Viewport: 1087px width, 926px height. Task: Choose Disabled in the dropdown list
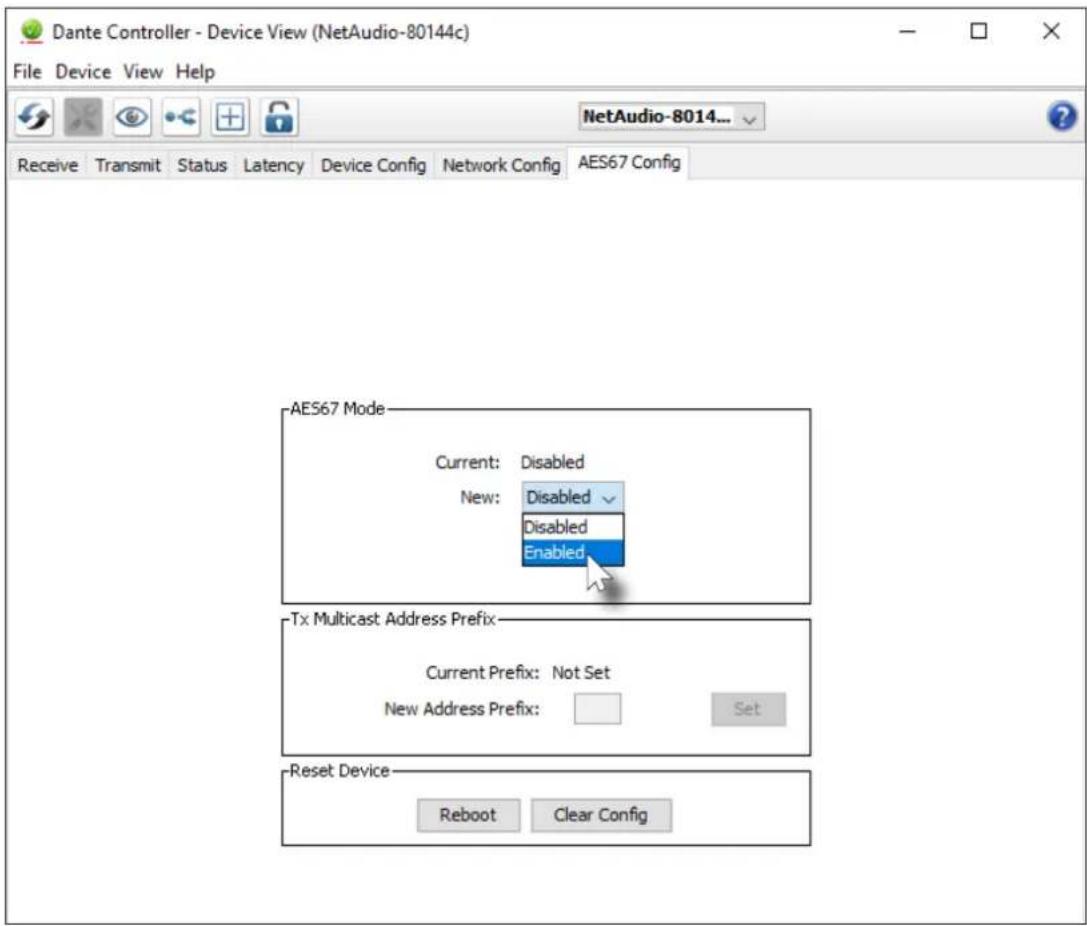click(x=573, y=527)
